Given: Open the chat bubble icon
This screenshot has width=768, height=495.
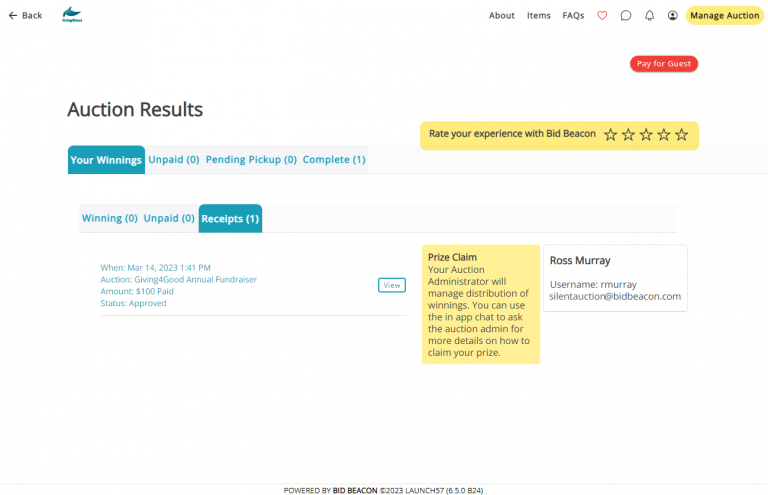Looking at the screenshot, I should click(626, 16).
